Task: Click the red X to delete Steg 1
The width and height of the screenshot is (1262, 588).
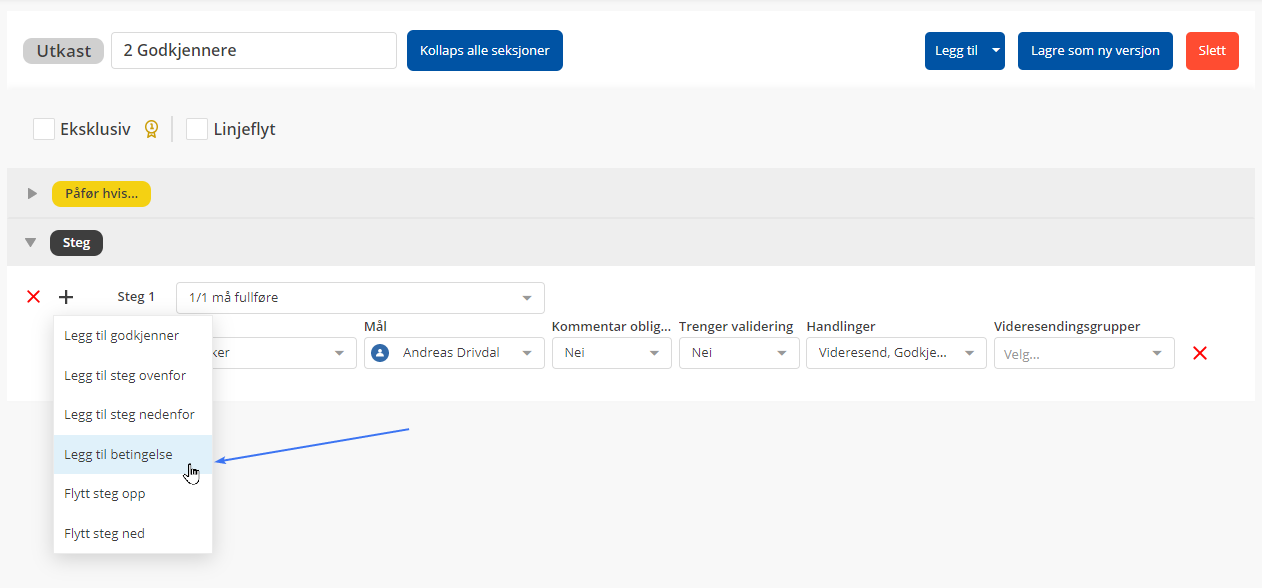Action: 33,297
